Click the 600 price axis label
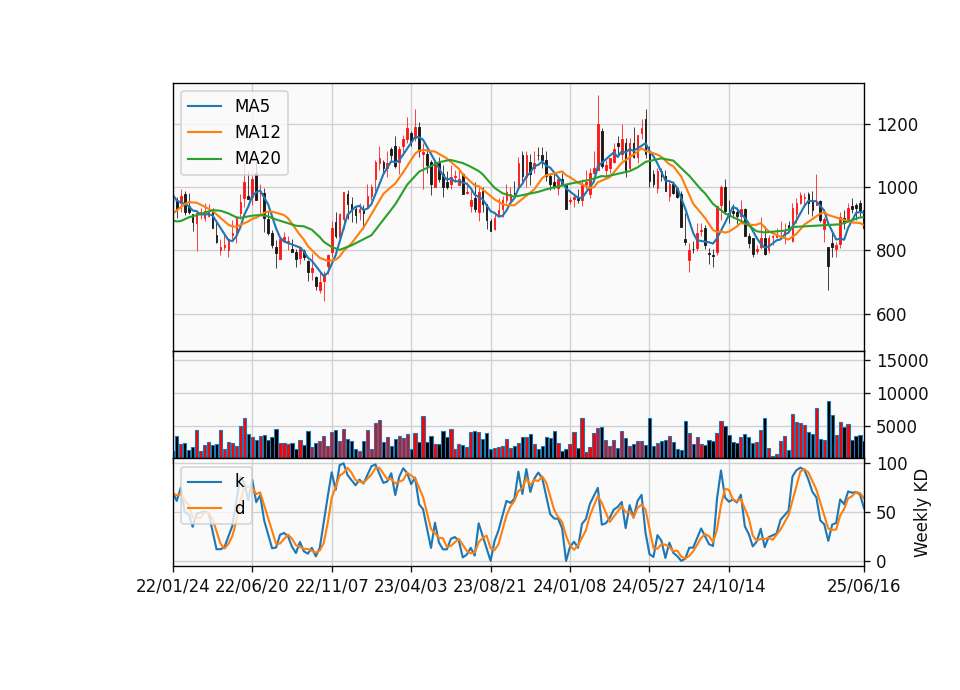The height and width of the screenshot is (690, 960). pyautogui.click(x=892, y=315)
